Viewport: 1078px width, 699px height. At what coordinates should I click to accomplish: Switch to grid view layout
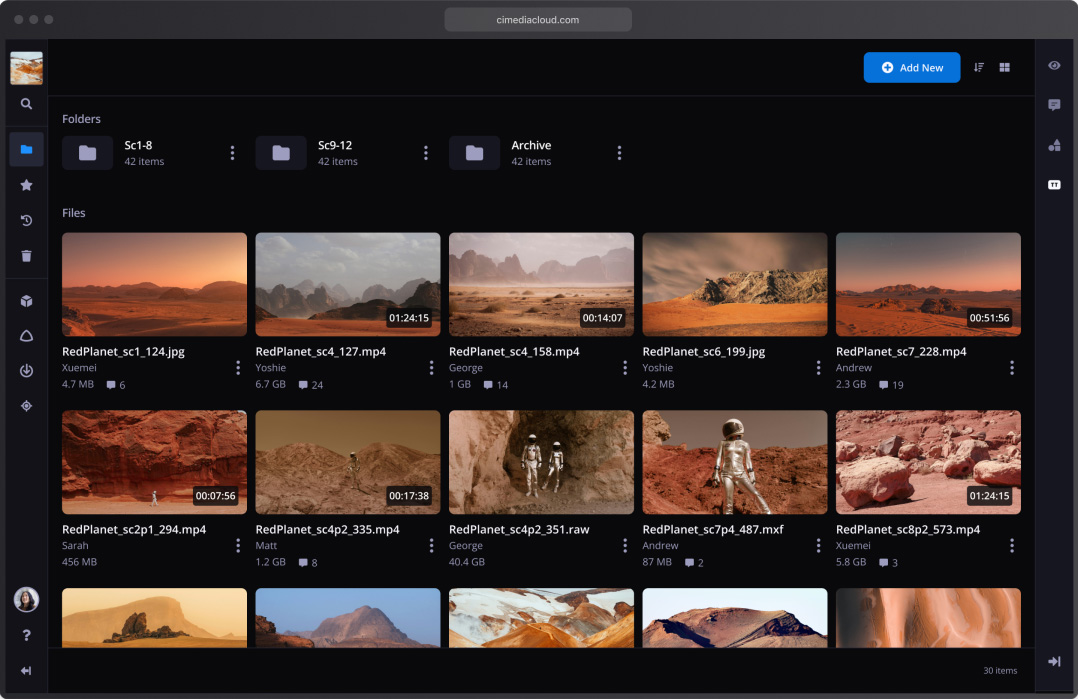pyautogui.click(x=1004, y=67)
